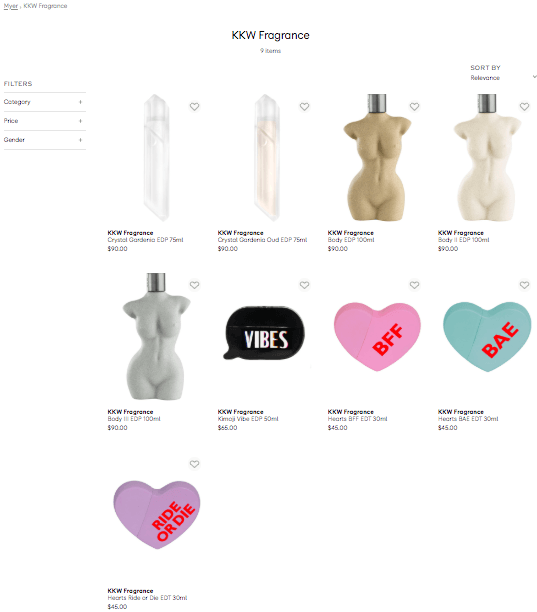Select the pink BFF heart bottle image
The height and width of the screenshot is (612, 537).
tap(377, 336)
